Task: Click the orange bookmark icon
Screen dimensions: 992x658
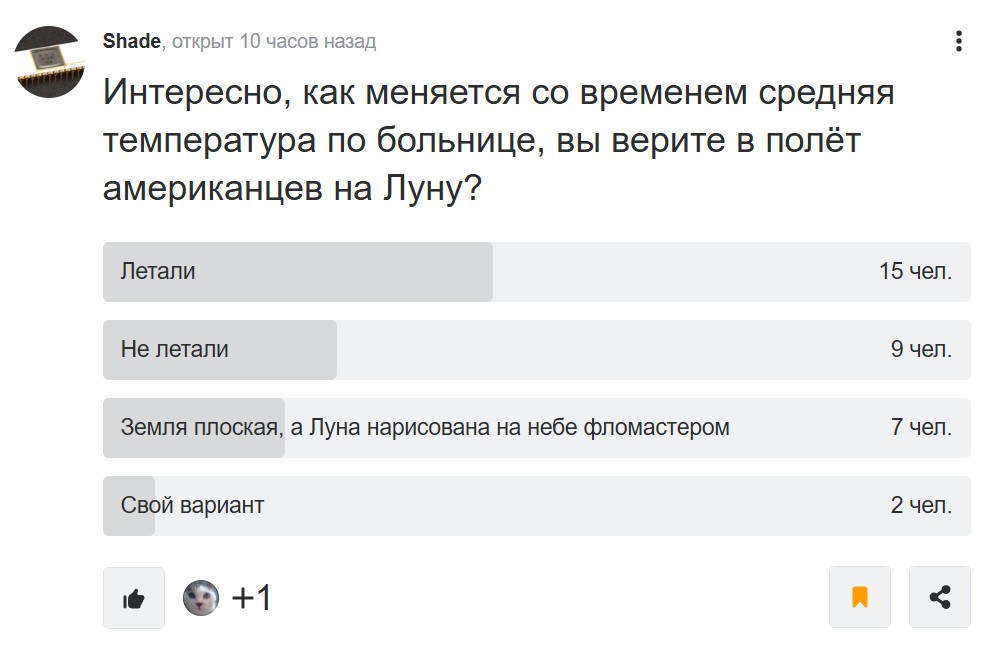Action: (x=860, y=597)
